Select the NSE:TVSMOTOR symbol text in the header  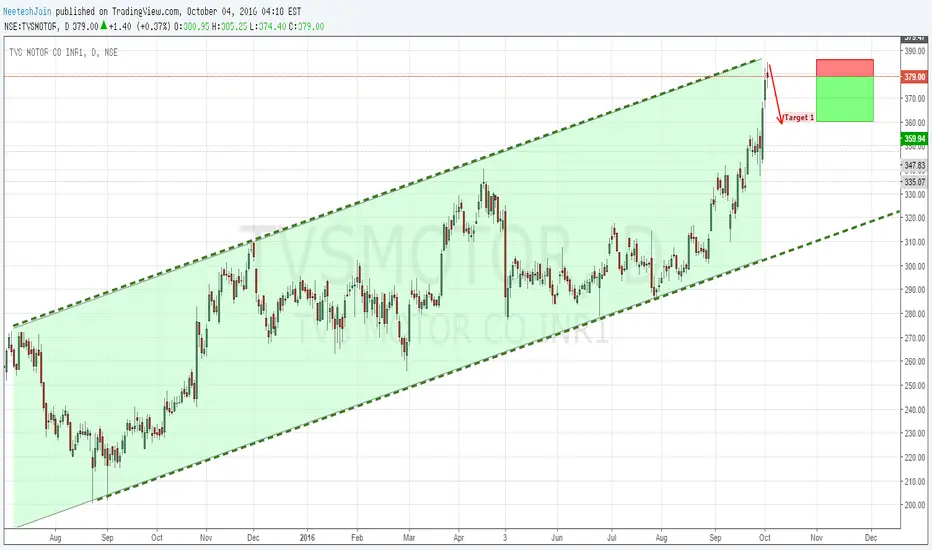[x=32, y=27]
